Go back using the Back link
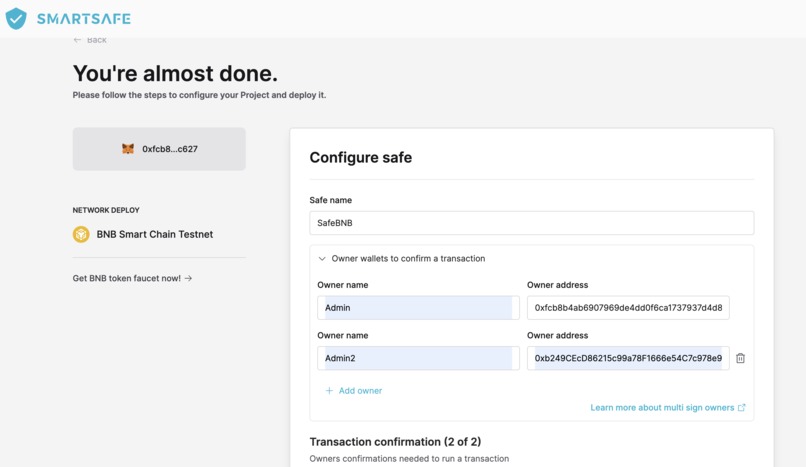806x467 pixels. pyautogui.click(x=90, y=40)
